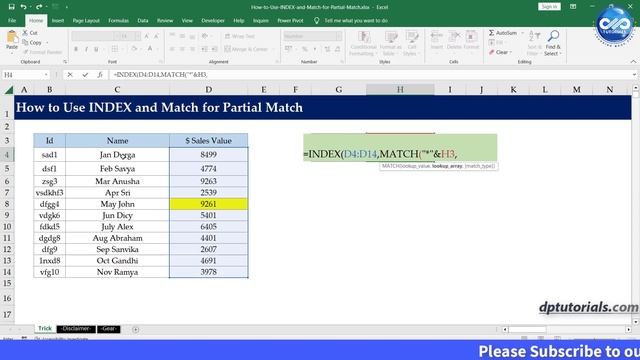
Task: Click the Clear eraser icon
Action: click(492, 52)
